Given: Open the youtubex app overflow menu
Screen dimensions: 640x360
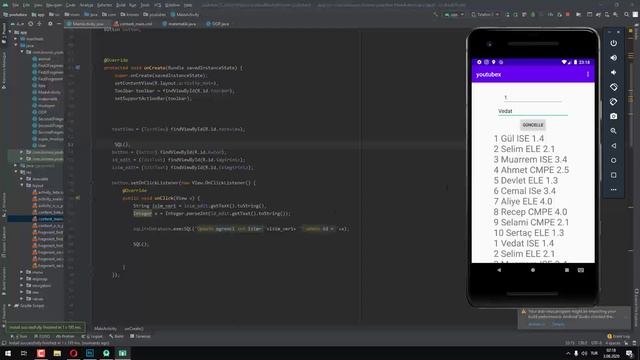Looking at the screenshot, I should [x=588, y=74].
